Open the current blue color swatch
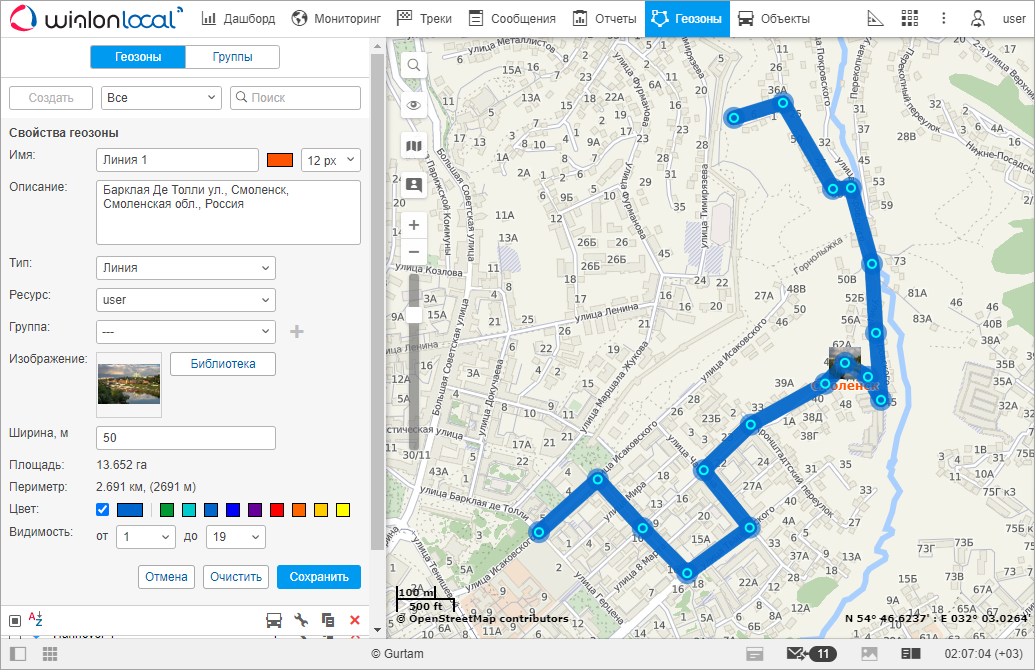This screenshot has height=670, width=1035. [130, 510]
